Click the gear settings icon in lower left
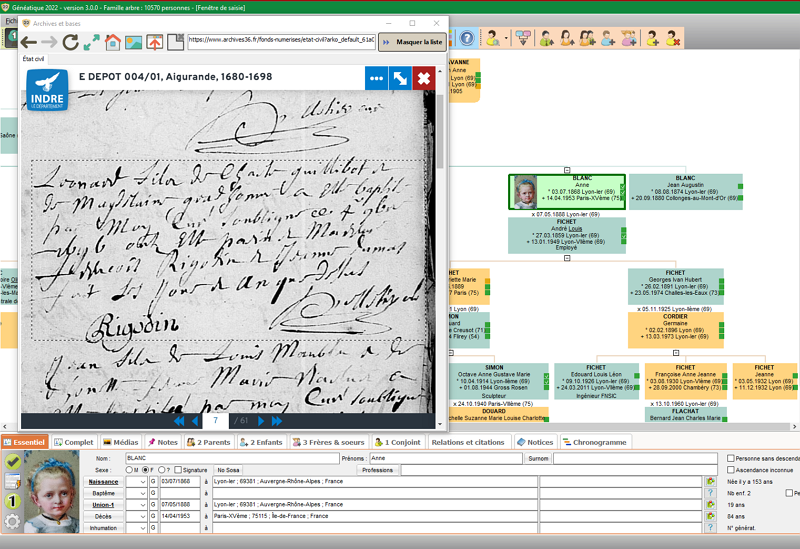Image resolution: width=800 pixels, height=549 pixels. tap(12, 521)
